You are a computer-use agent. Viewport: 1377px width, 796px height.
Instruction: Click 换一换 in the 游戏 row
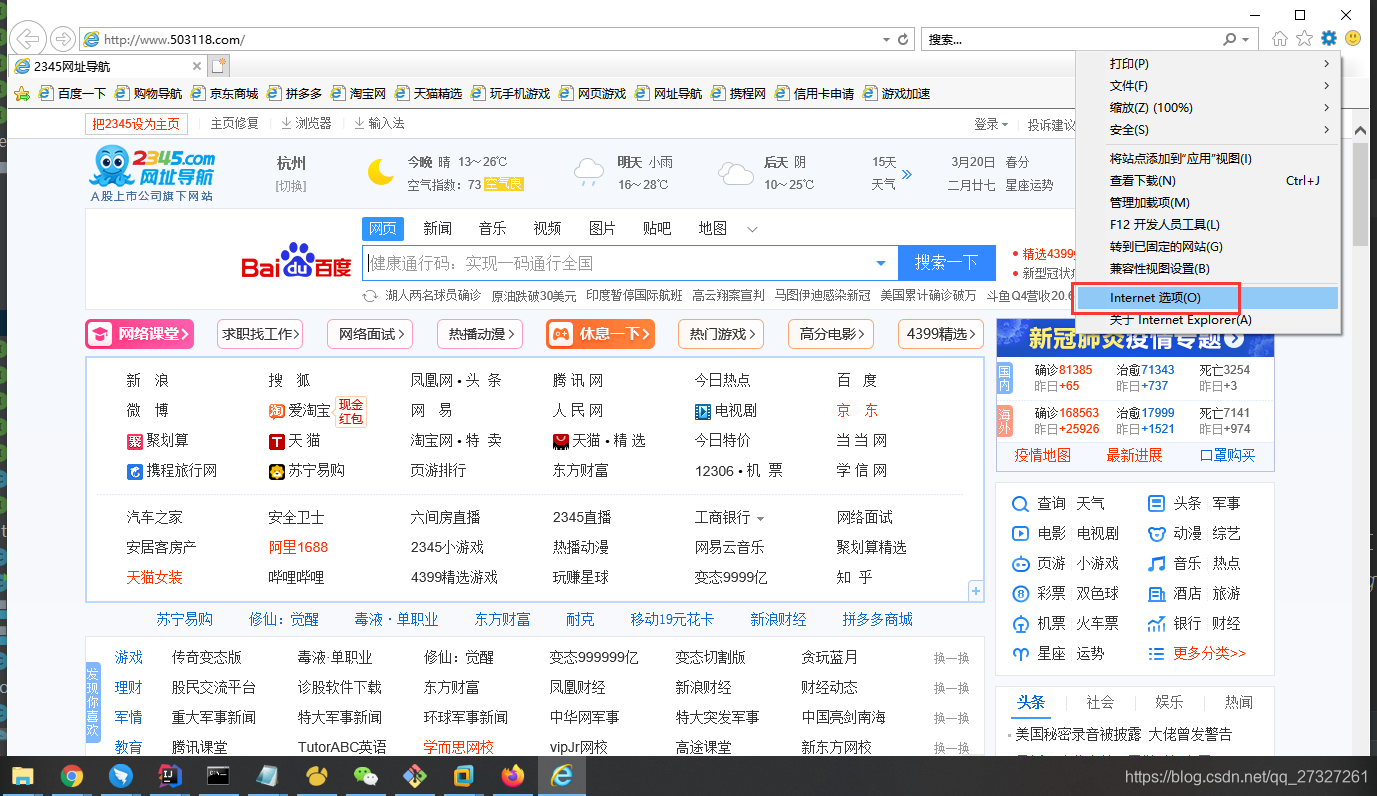click(951, 658)
